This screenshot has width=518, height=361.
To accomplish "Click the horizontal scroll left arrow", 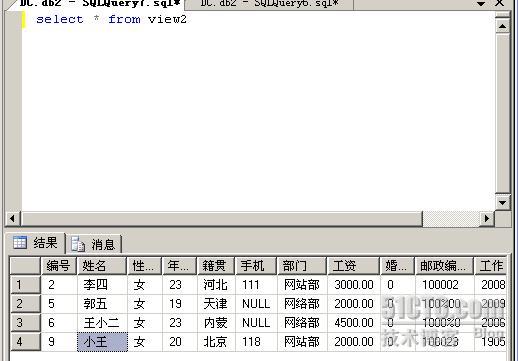I will [x=13, y=219].
